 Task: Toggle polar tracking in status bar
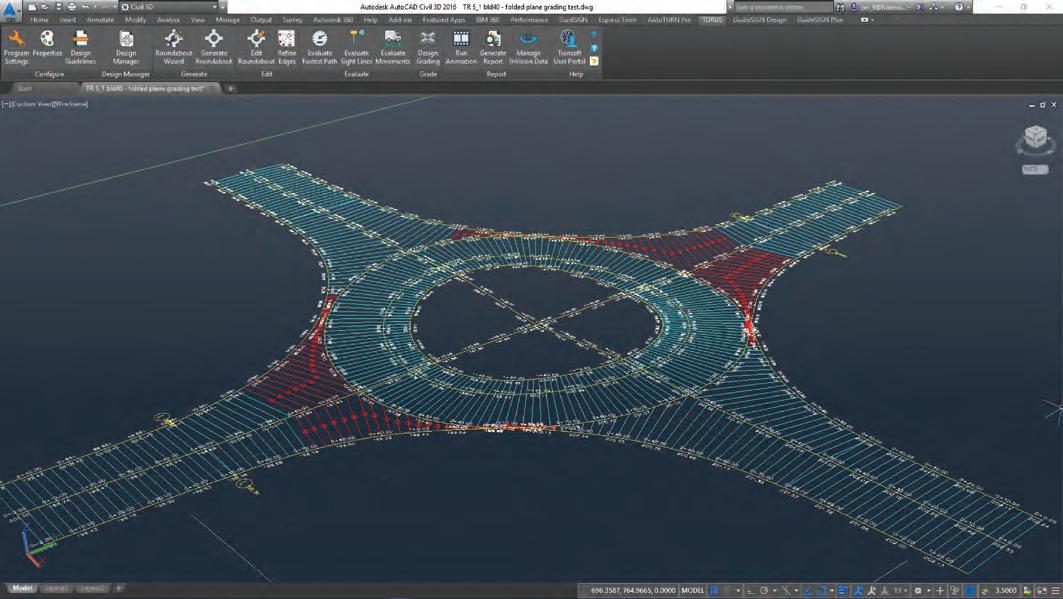764,591
